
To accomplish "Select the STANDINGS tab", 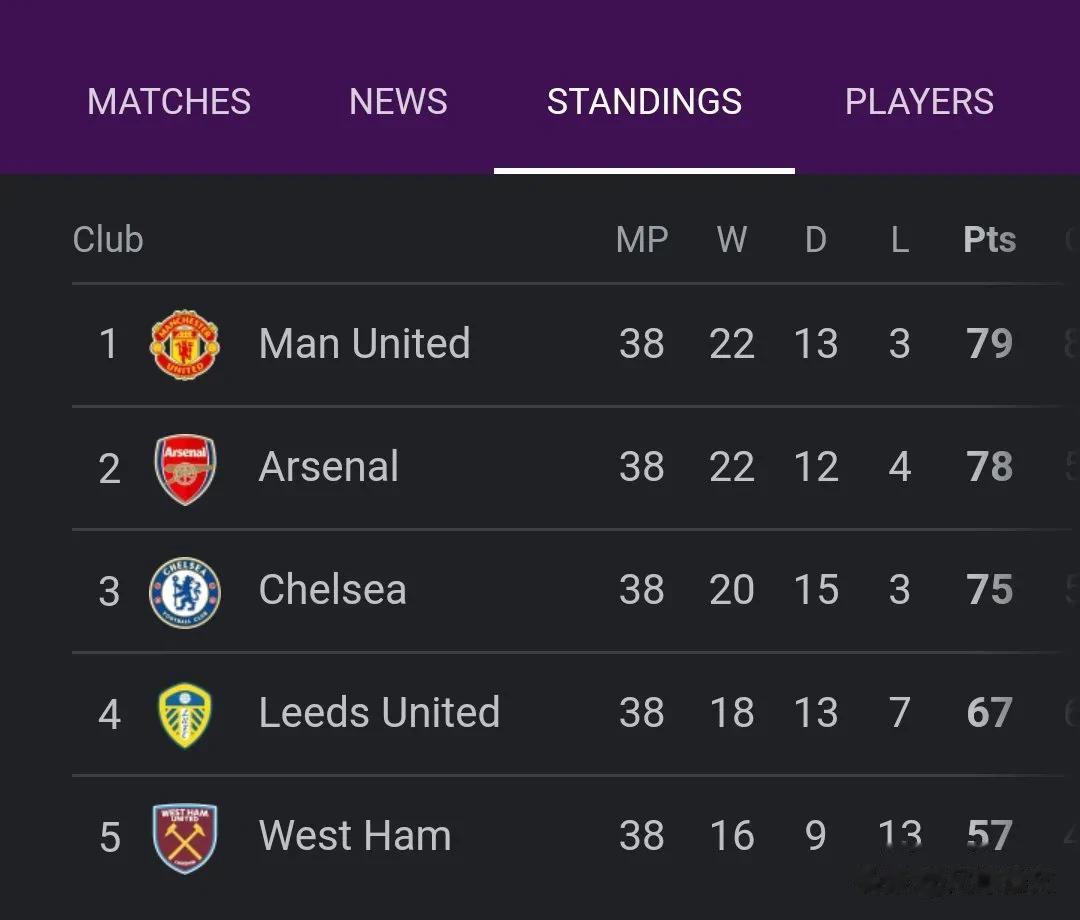I will point(644,102).
